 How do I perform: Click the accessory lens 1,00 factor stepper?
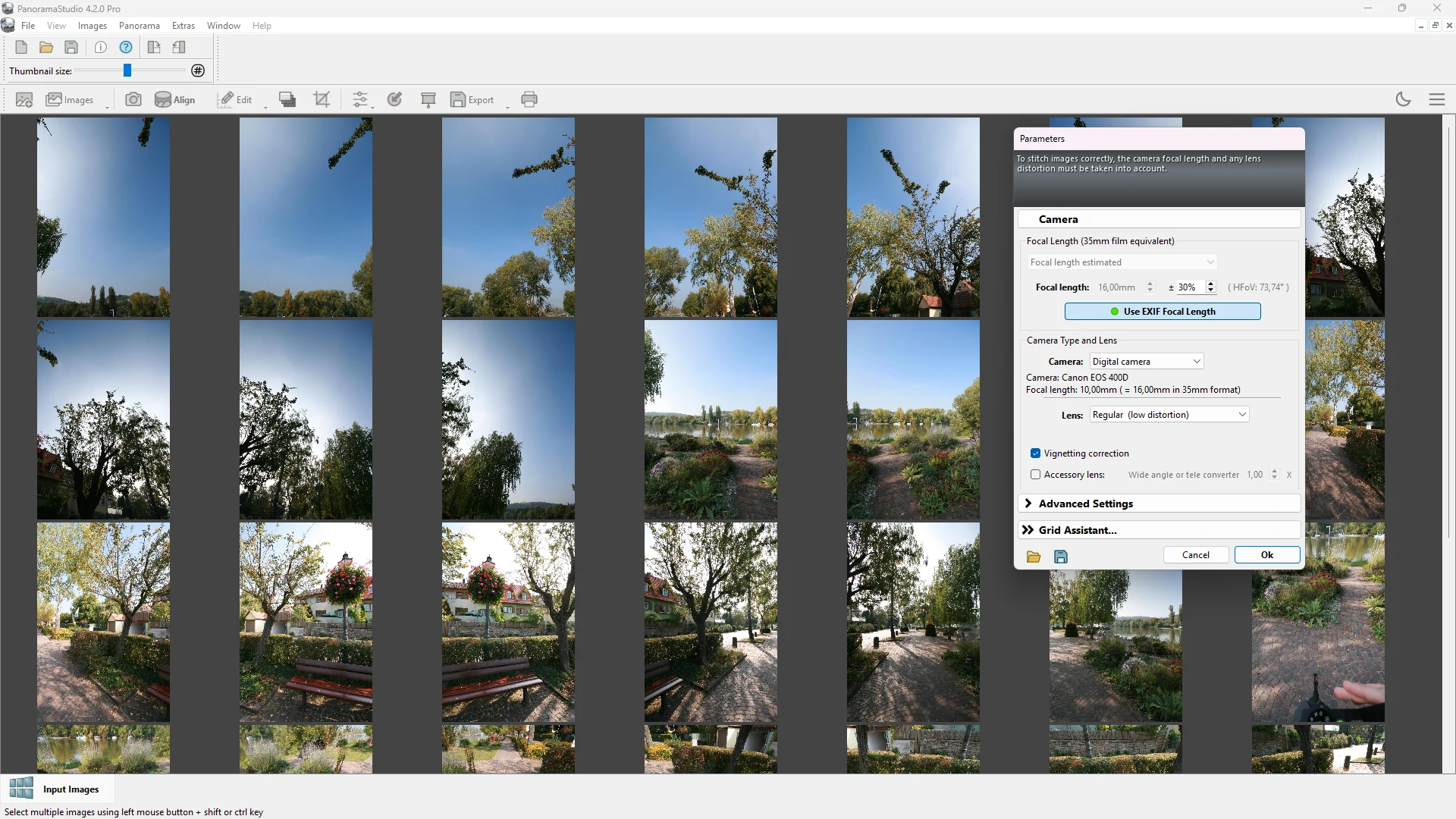coord(1275,475)
